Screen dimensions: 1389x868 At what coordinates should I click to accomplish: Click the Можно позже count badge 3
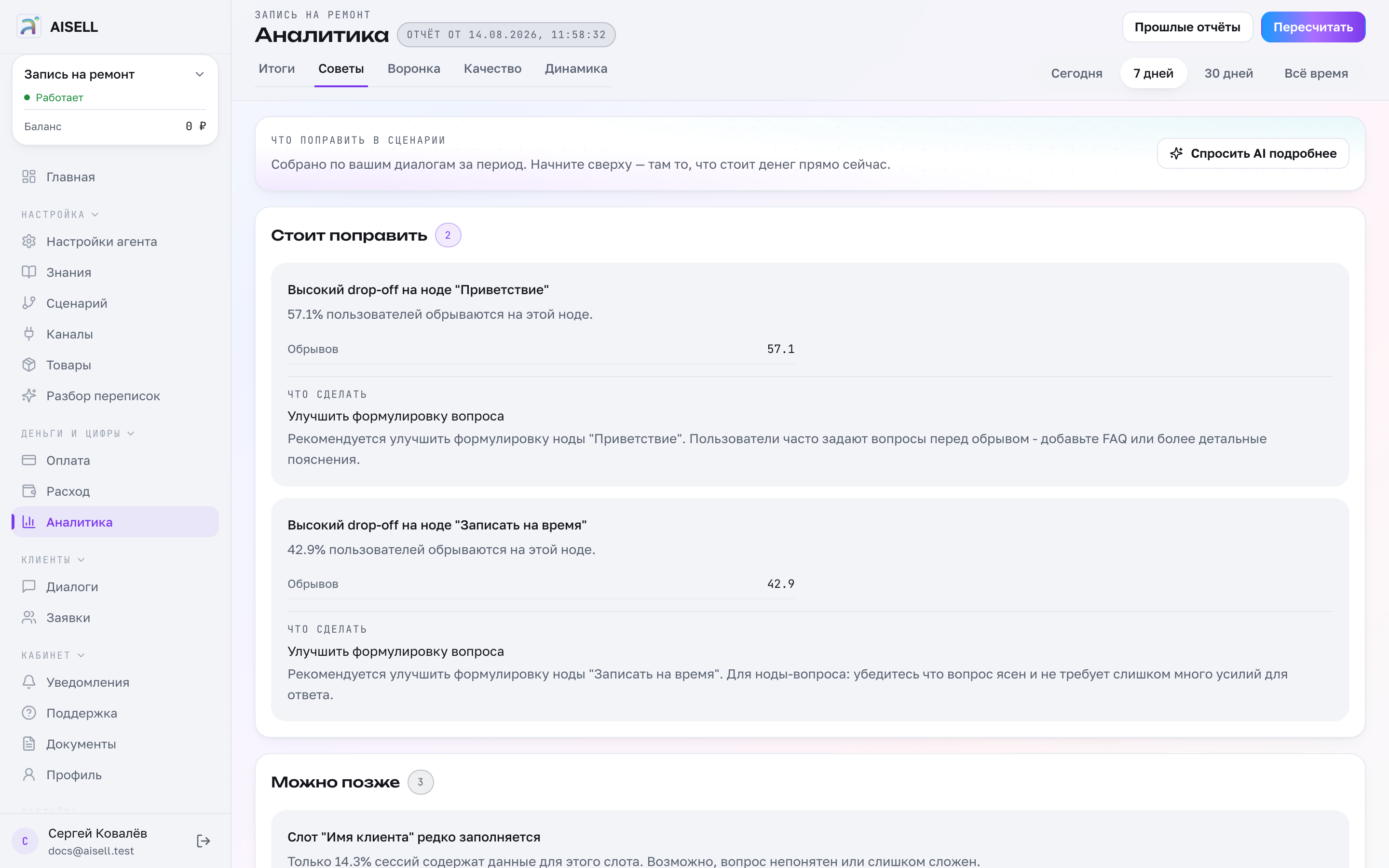(x=420, y=782)
